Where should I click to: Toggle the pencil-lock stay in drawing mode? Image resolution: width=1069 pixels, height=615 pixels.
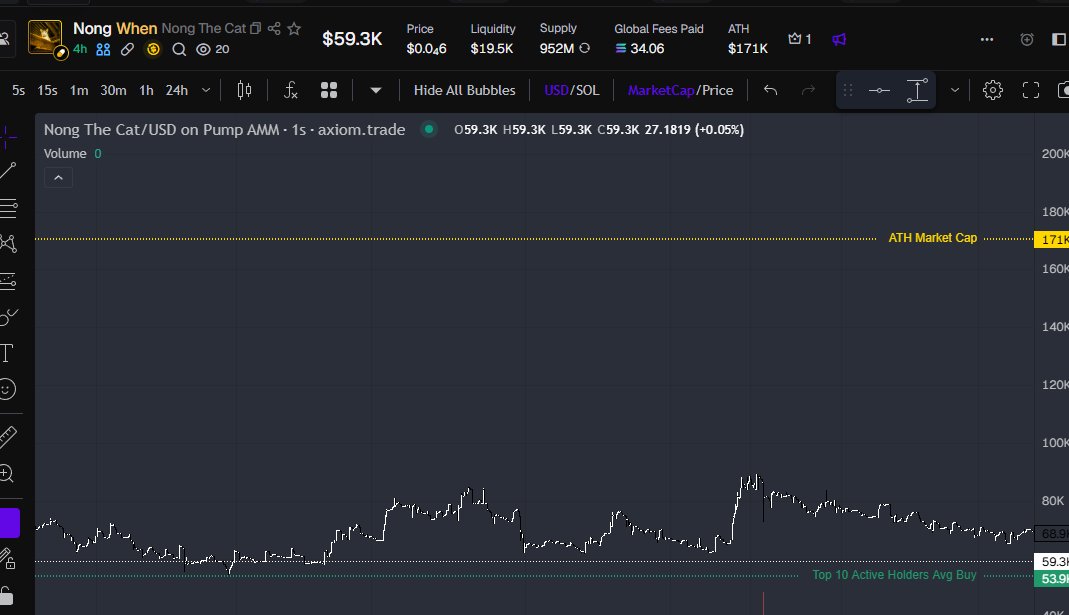pos(7,559)
